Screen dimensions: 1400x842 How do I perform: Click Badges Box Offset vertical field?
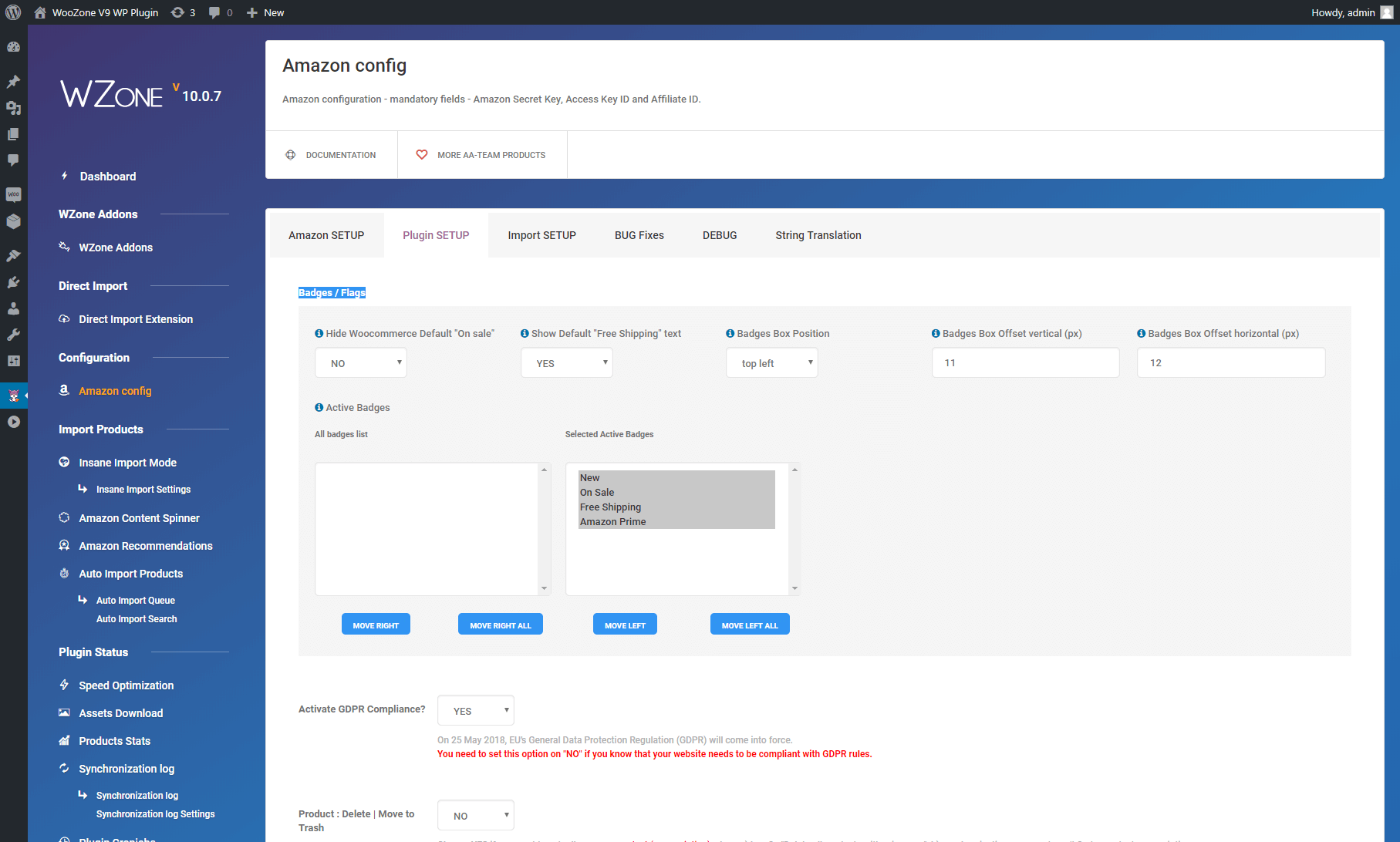coord(1025,362)
